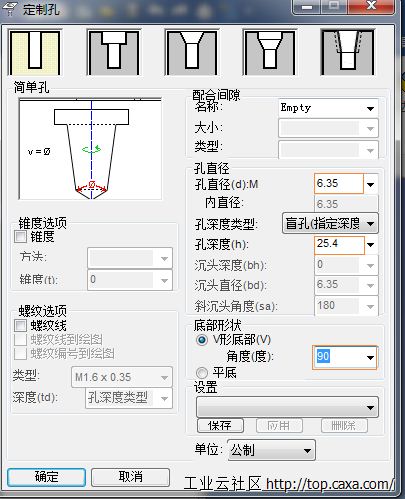Minimize the 定制孔 dialog window

307,6
